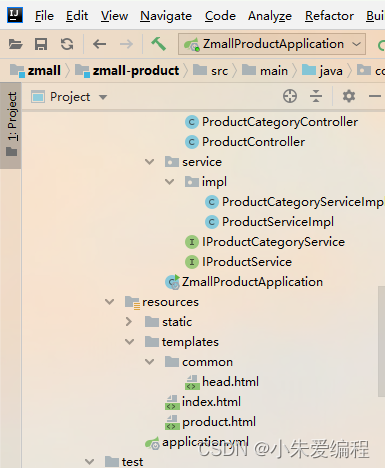
Task: Open the 1: Project side tool tab
Action: [x=11, y=125]
